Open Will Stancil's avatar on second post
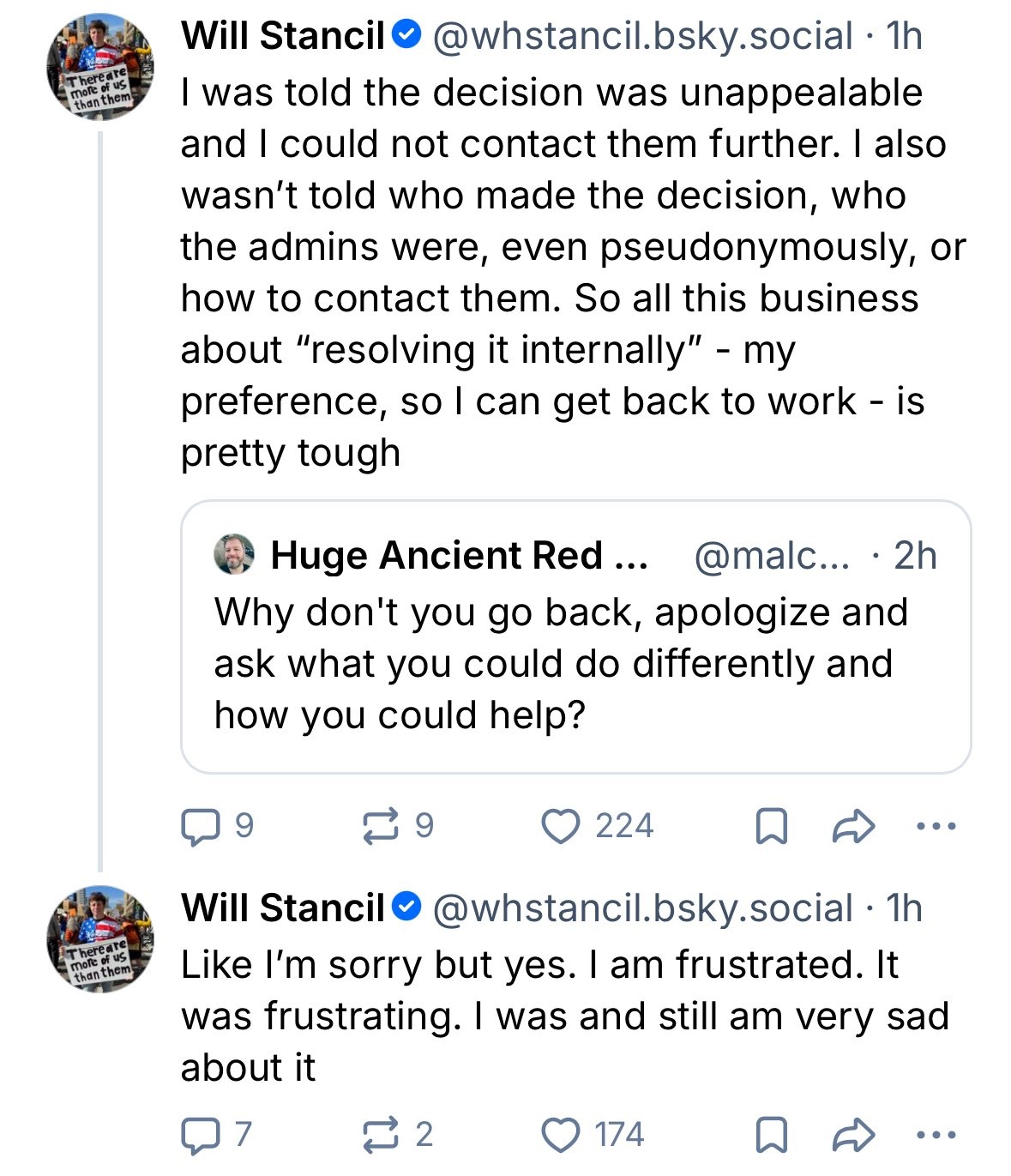1011x1176 pixels. pos(100,939)
